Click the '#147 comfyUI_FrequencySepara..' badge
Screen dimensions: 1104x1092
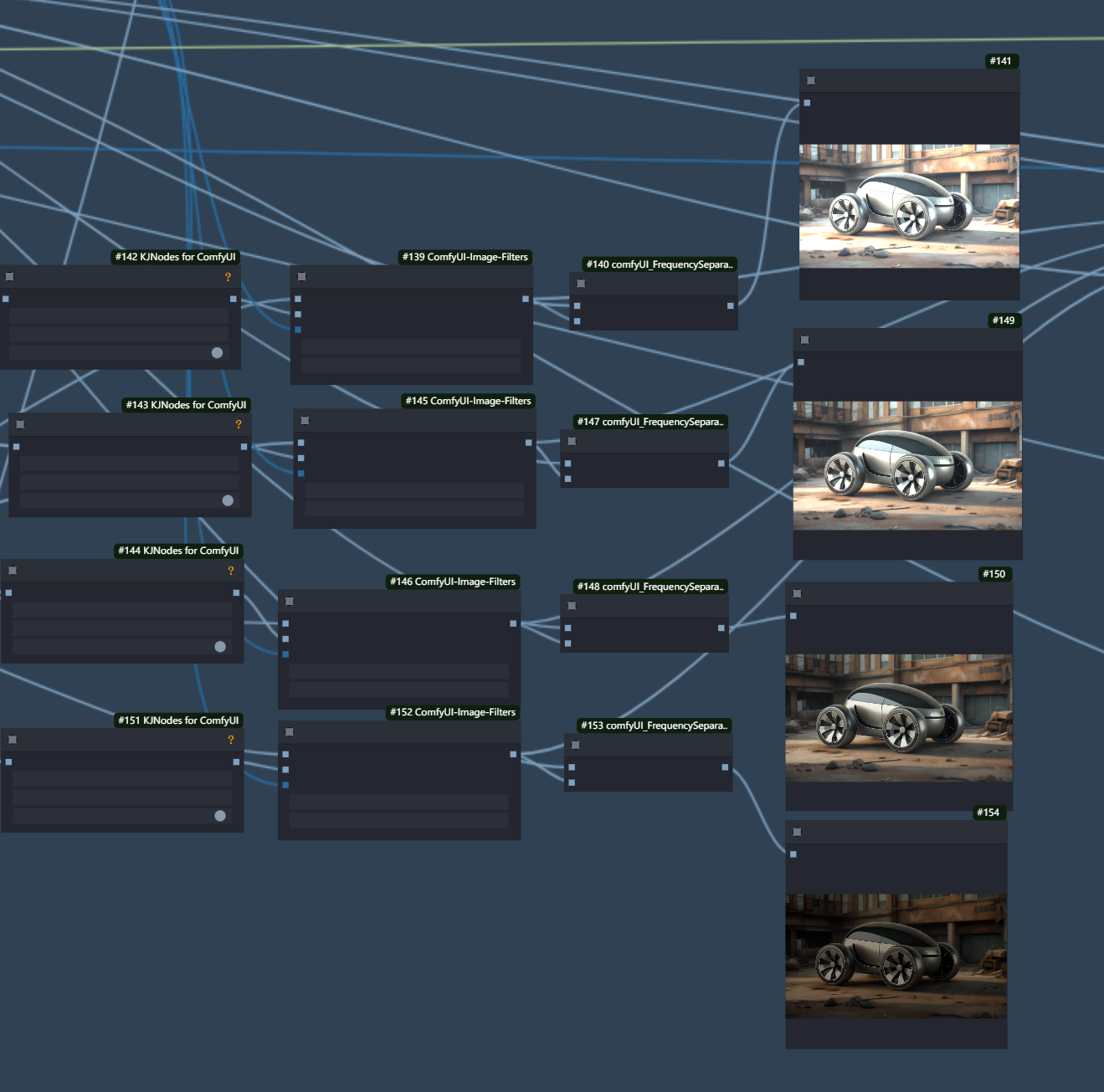[x=650, y=422]
